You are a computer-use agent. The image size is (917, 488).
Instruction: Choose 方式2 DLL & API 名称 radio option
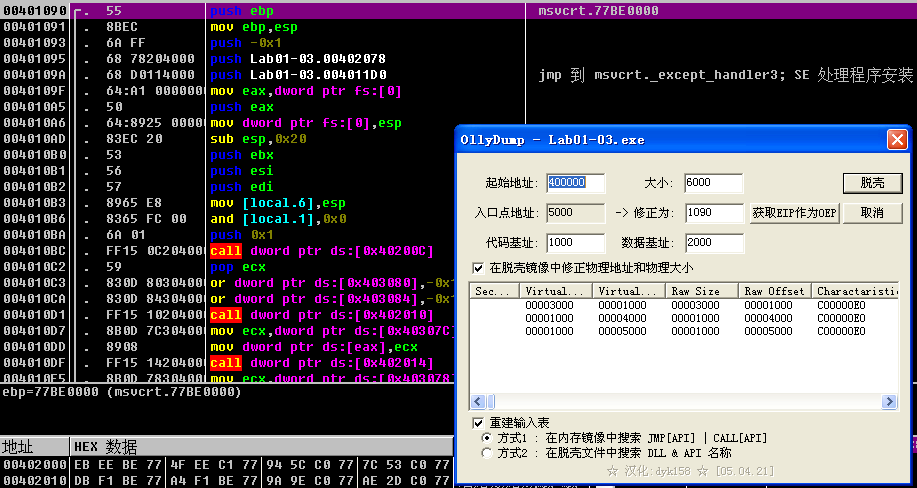click(487, 453)
